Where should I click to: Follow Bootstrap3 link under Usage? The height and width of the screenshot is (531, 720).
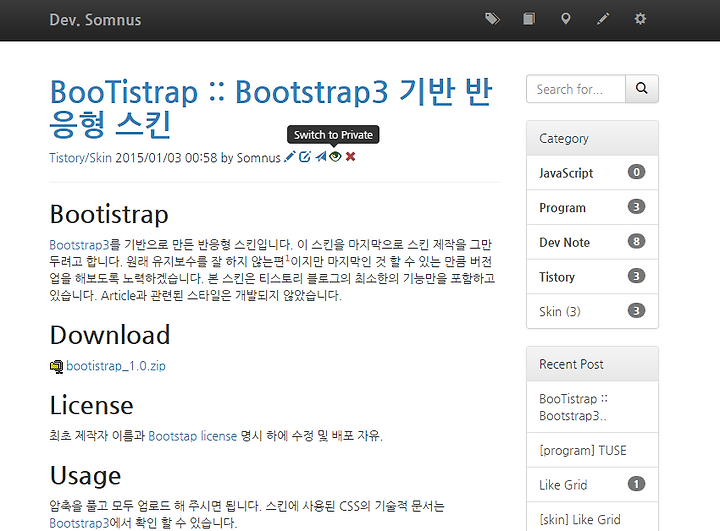pyautogui.click(x=79, y=523)
